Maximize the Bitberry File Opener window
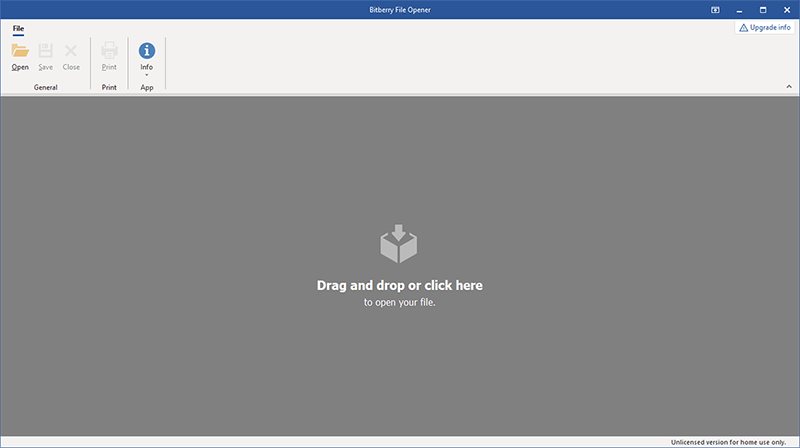800x448 pixels. (x=763, y=10)
